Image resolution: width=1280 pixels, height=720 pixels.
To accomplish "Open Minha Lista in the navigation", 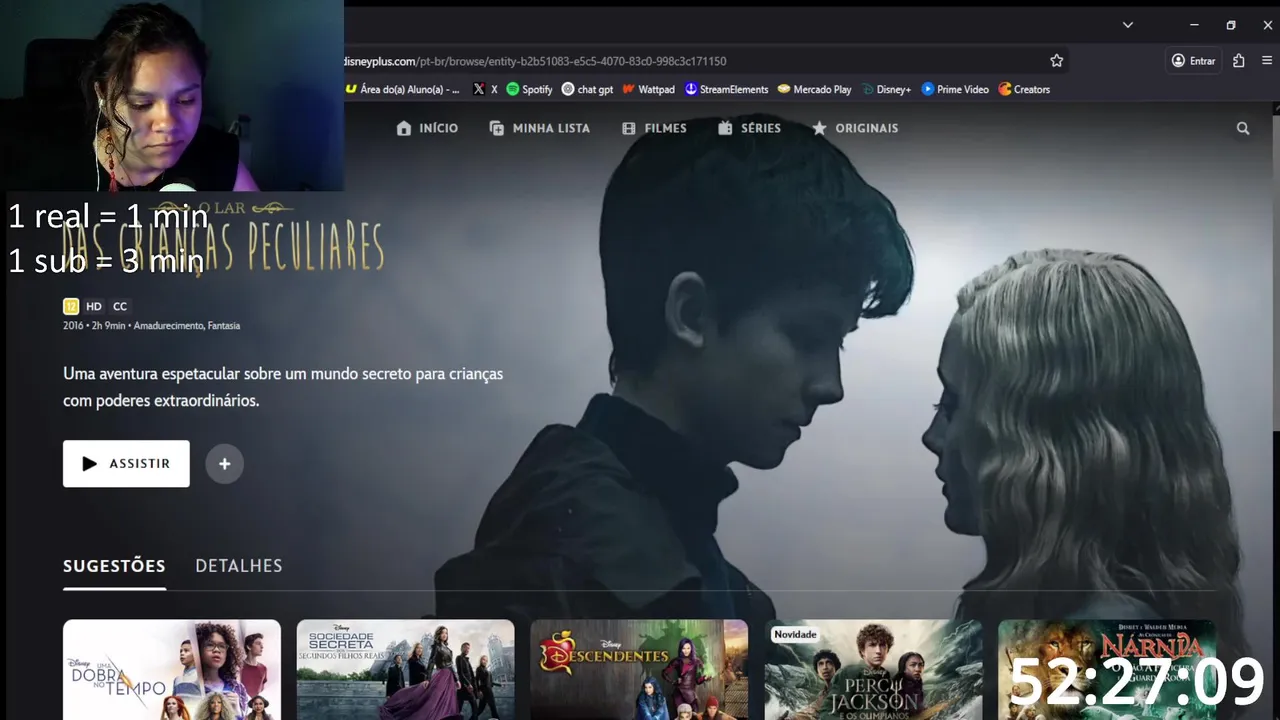I will [x=539, y=128].
